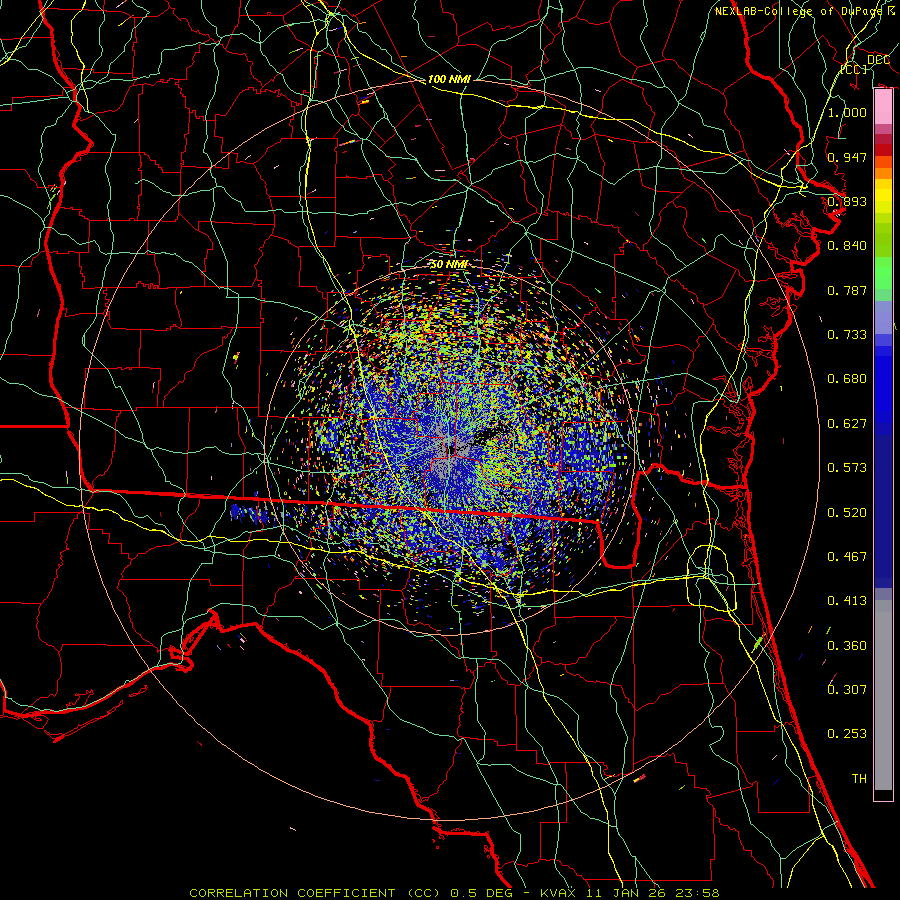Screen dimensions: 900x900
Task: Select the 0.360 scale value label
Action: click(x=847, y=646)
